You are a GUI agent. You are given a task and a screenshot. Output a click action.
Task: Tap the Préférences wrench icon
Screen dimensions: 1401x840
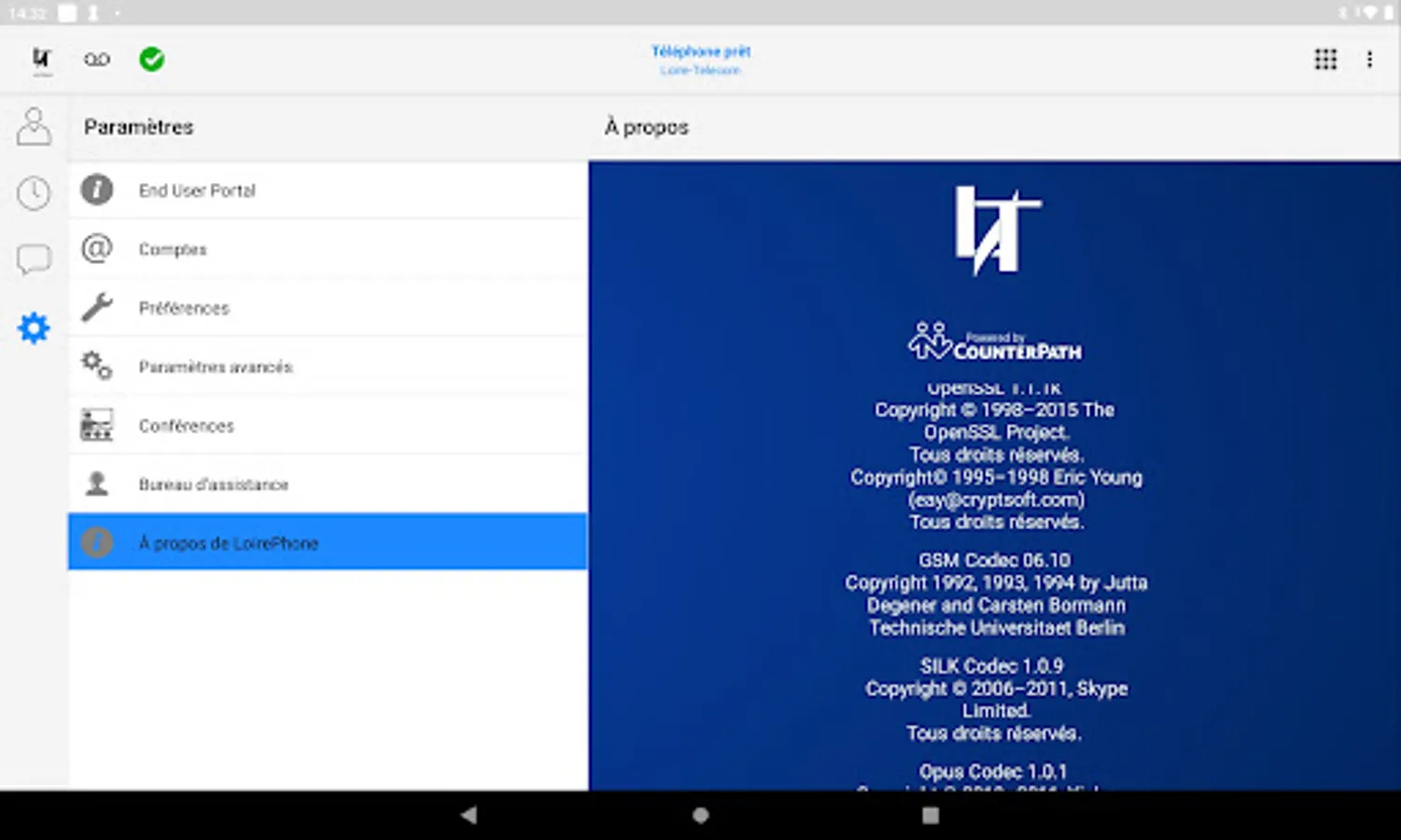point(97,307)
